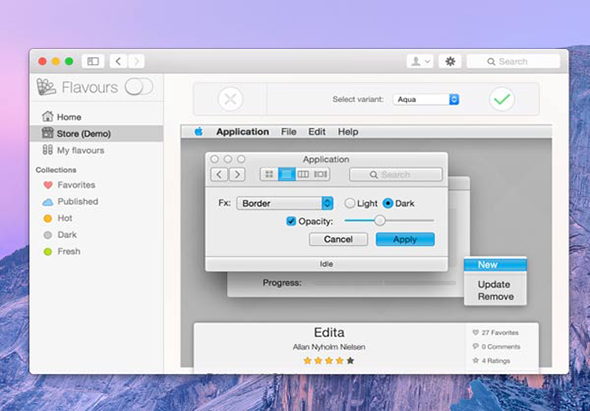
Task: Choose Remove from context menu
Action: [495, 297]
